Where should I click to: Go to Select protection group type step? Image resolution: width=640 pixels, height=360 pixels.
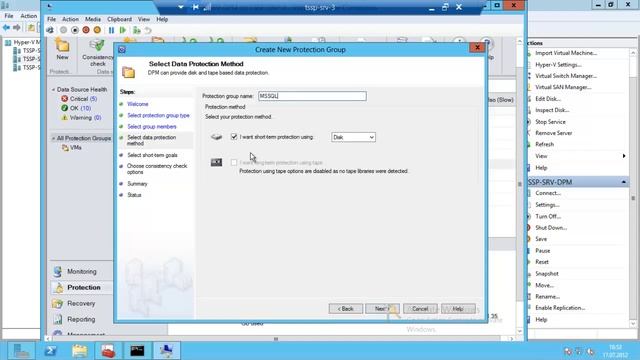(158, 116)
